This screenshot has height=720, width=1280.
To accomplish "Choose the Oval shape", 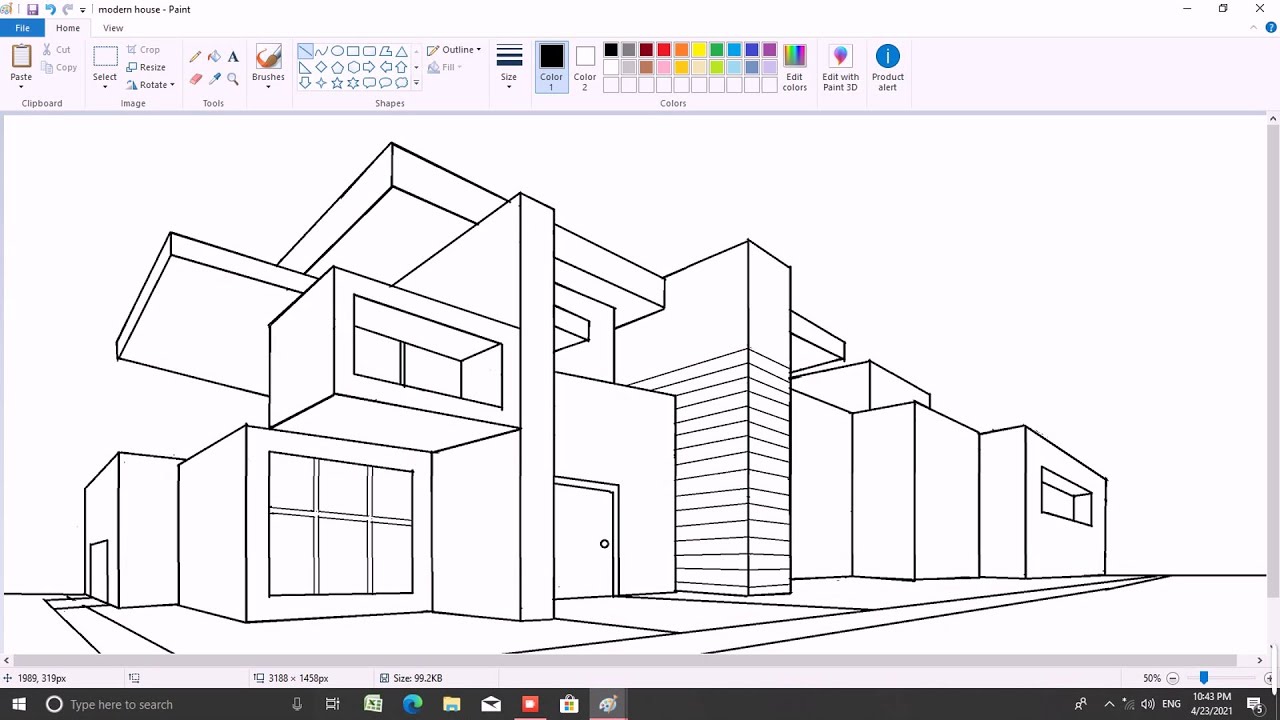I will 337,51.
